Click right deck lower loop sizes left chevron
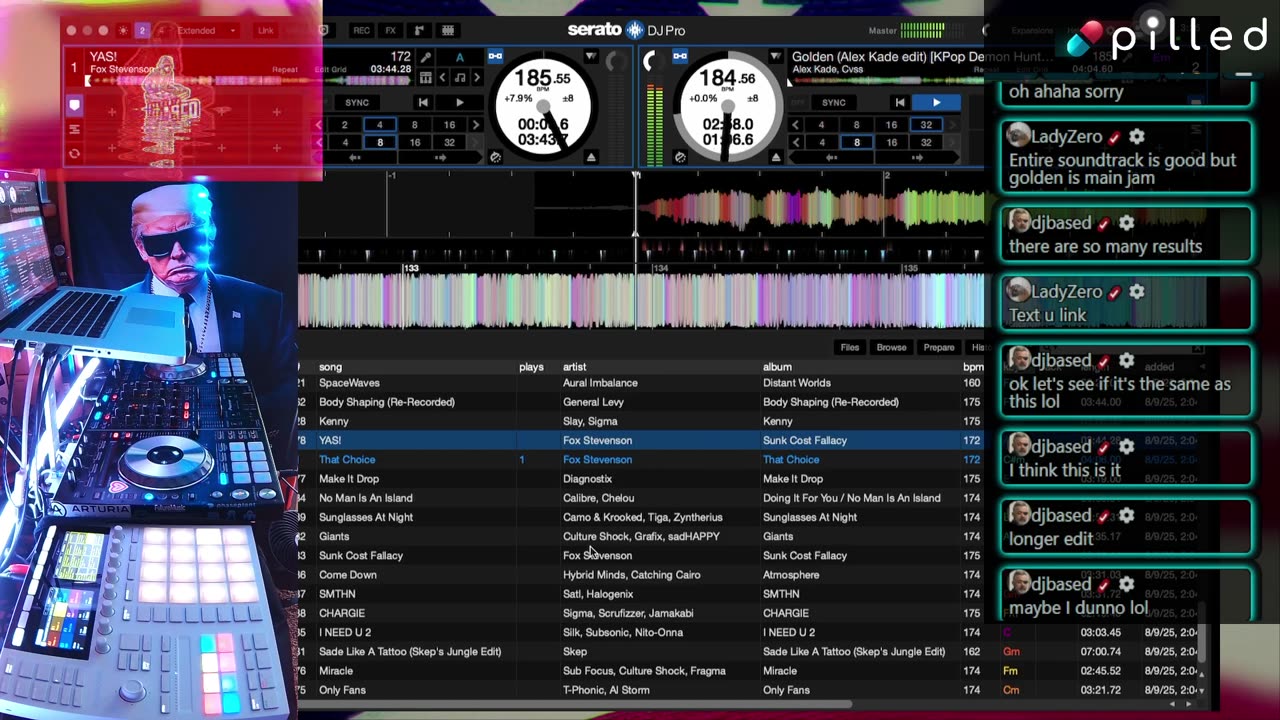 pyautogui.click(x=796, y=142)
